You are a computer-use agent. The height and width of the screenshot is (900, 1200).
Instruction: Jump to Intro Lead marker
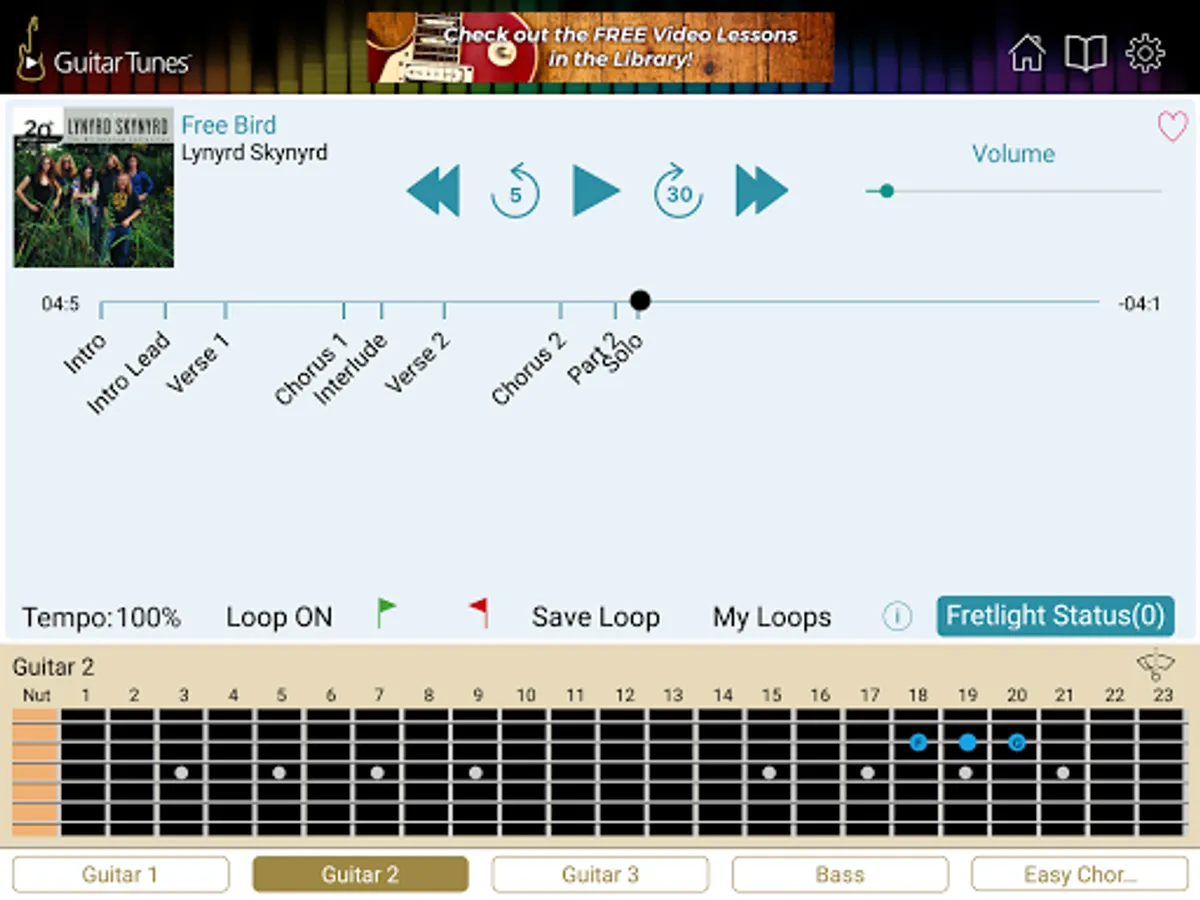130,372
